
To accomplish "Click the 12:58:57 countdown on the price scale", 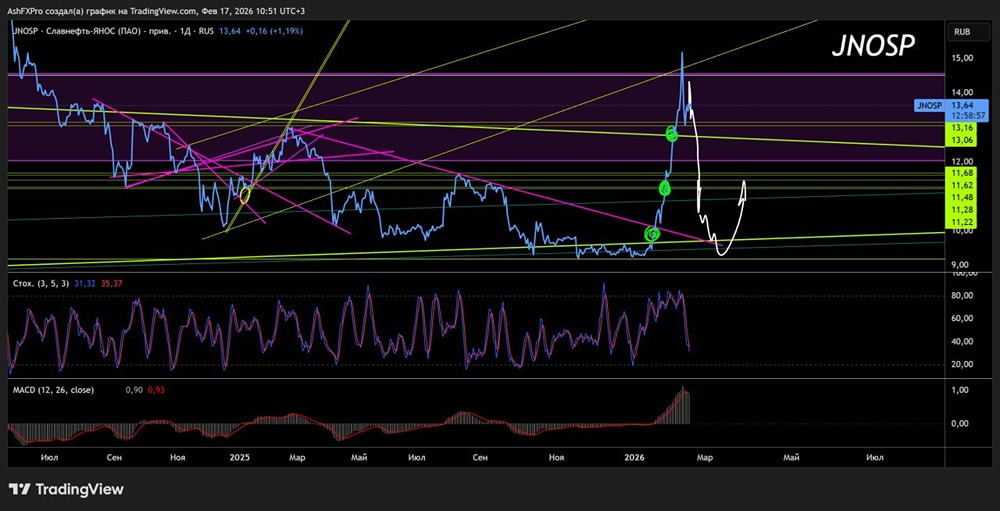I will point(967,115).
